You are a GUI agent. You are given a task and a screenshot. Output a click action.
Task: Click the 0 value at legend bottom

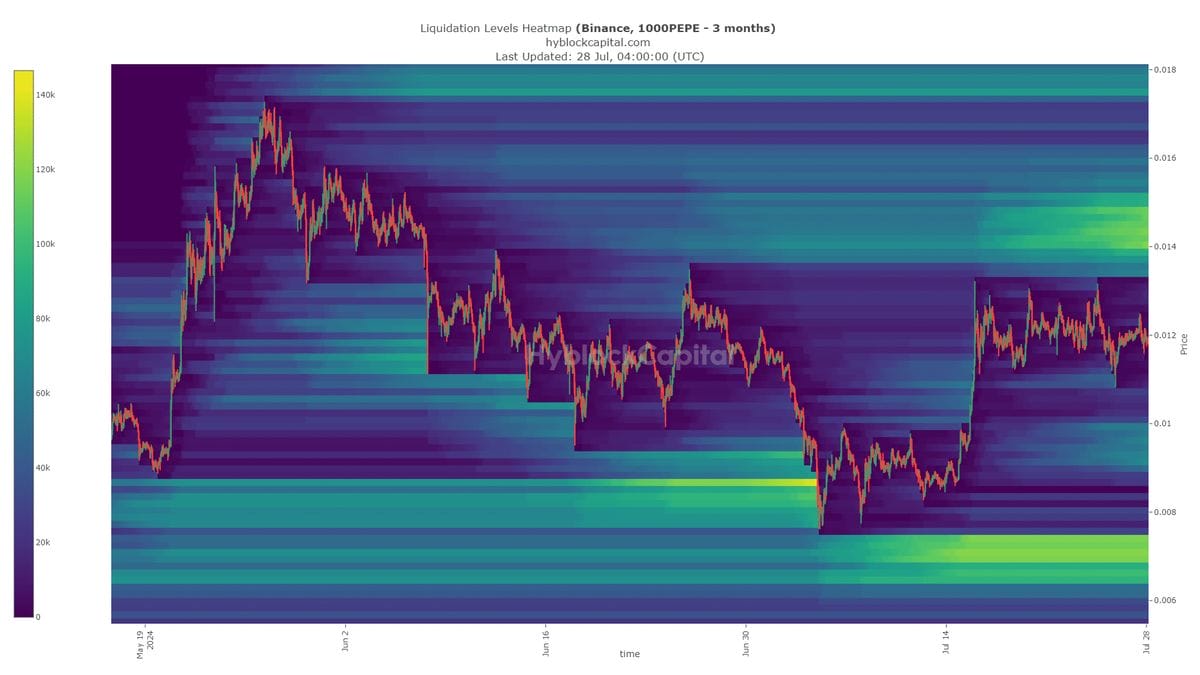click(x=40, y=616)
